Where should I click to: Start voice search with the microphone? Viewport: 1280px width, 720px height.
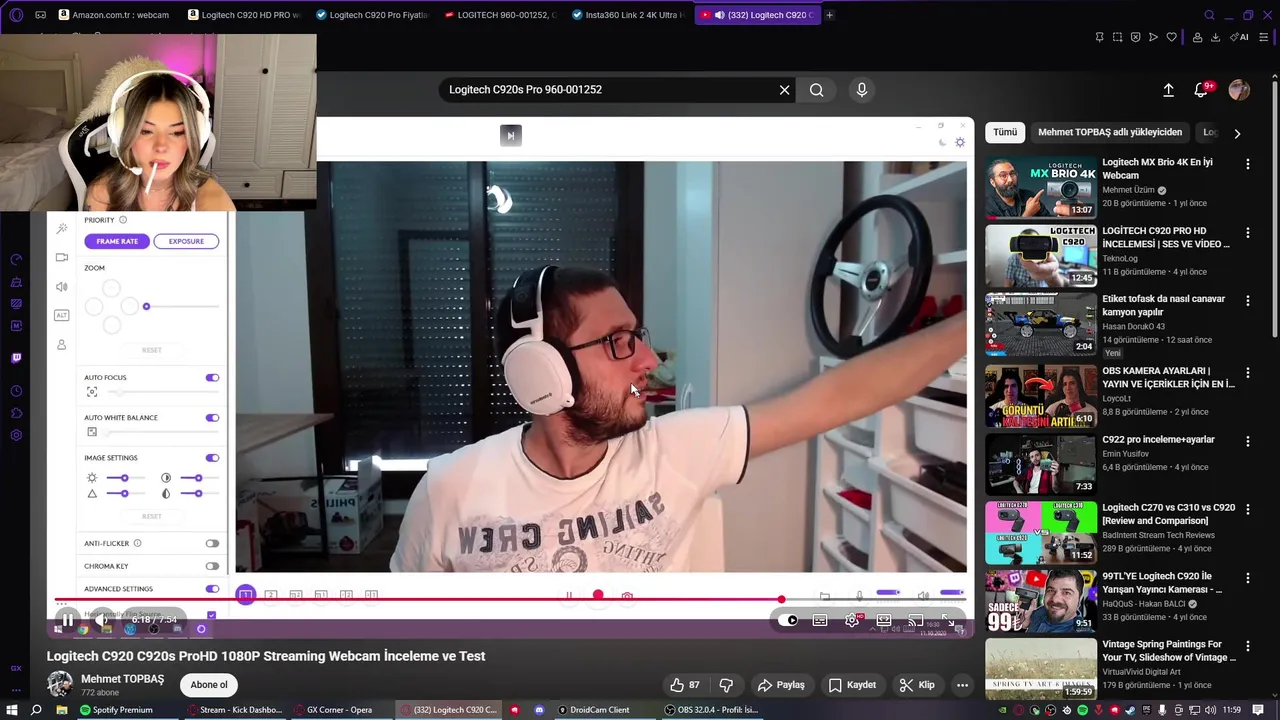pyautogui.click(x=862, y=90)
